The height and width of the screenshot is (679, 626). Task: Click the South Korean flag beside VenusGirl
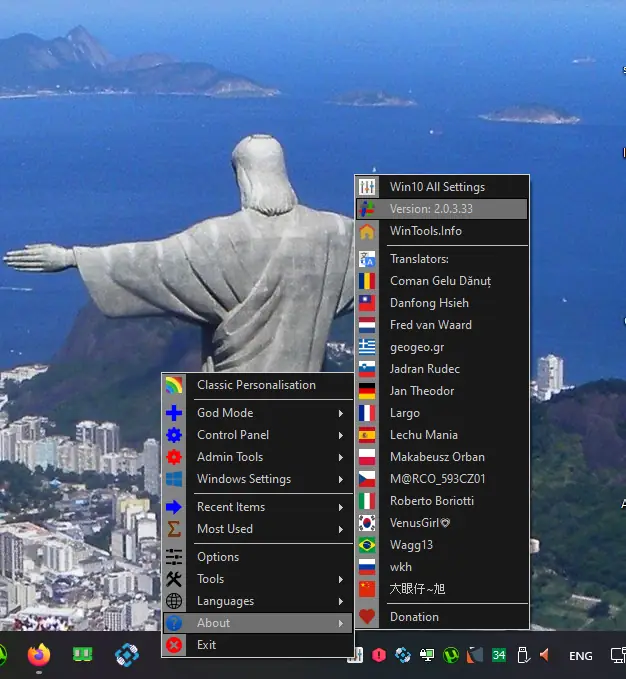click(x=367, y=523)
